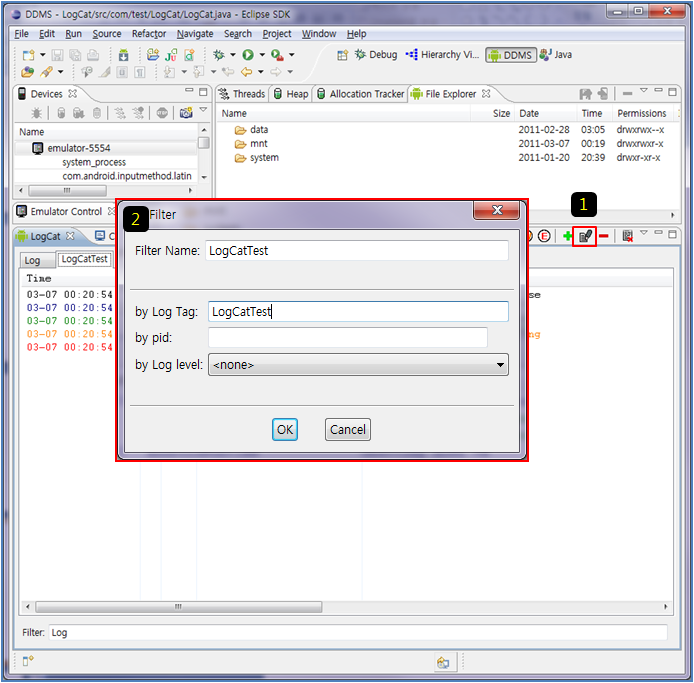Select the mnt folder in File Explorer

(x=251, y=144)
